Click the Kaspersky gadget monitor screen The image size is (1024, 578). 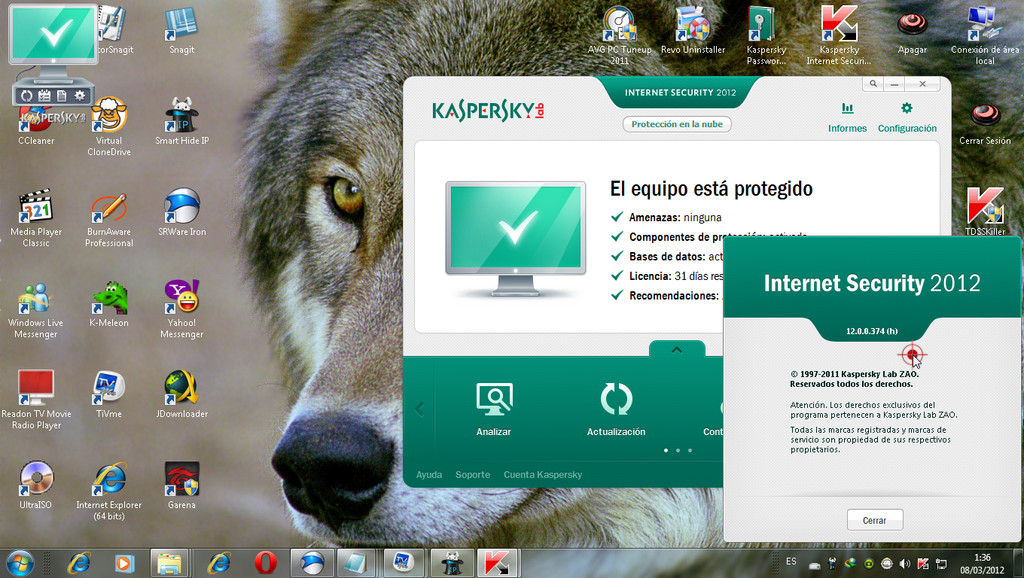tap(54, 34)
